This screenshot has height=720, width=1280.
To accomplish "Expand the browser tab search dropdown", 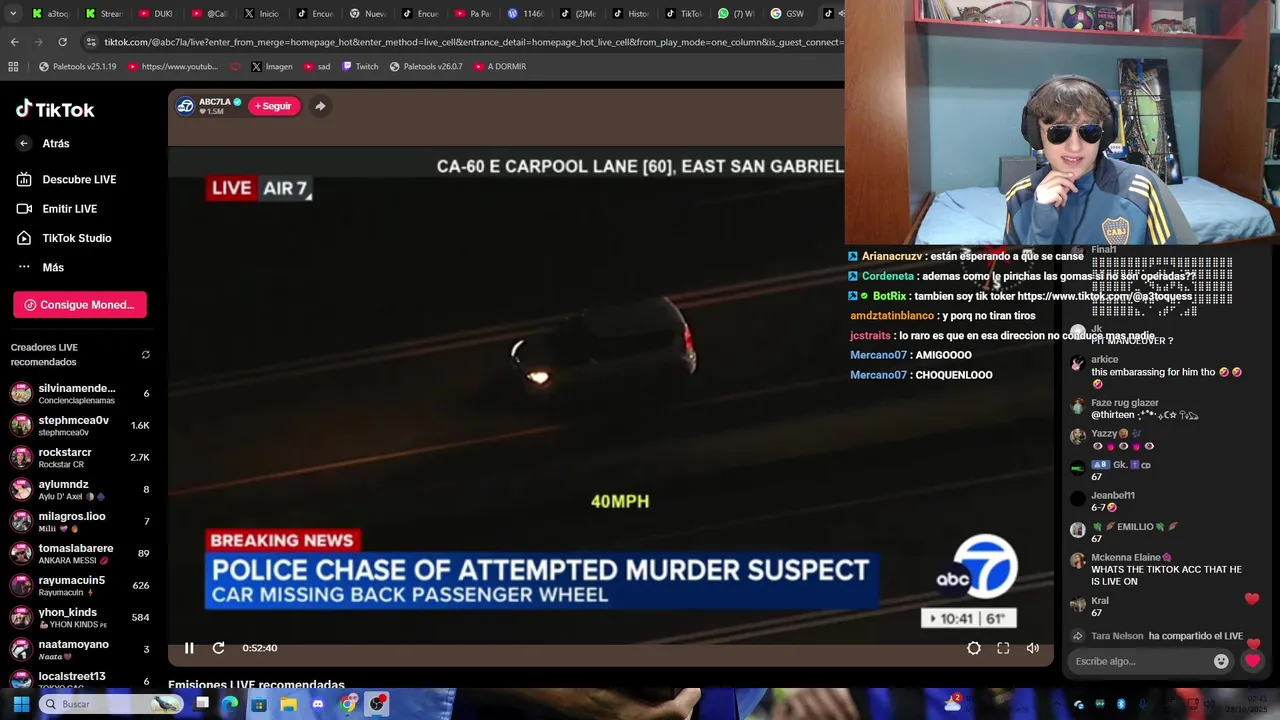I will 13,14.
